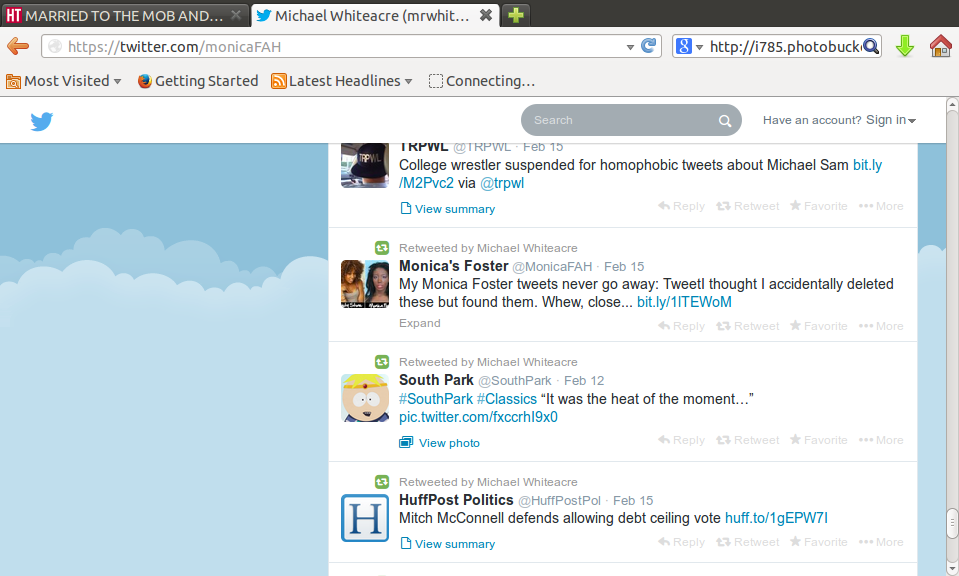Click the browser search box text
Viewport: 959px width, 576px height.
pyautogui.click(x=785, y=46)
